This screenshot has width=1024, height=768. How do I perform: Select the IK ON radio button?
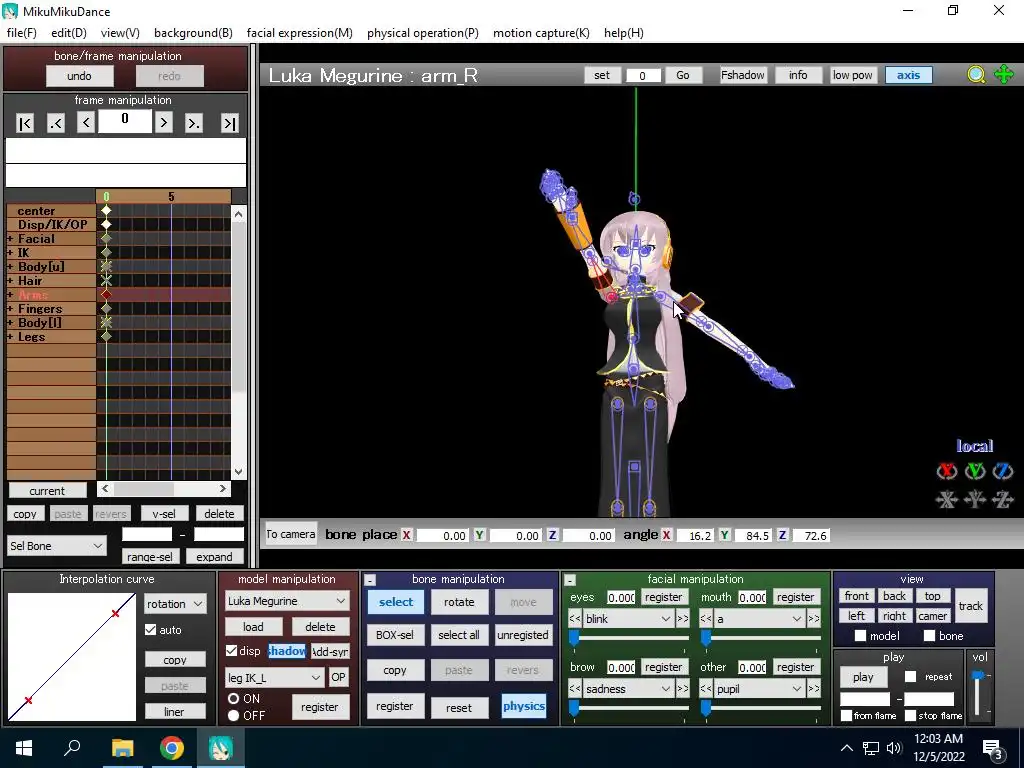[x=233, y=698]
